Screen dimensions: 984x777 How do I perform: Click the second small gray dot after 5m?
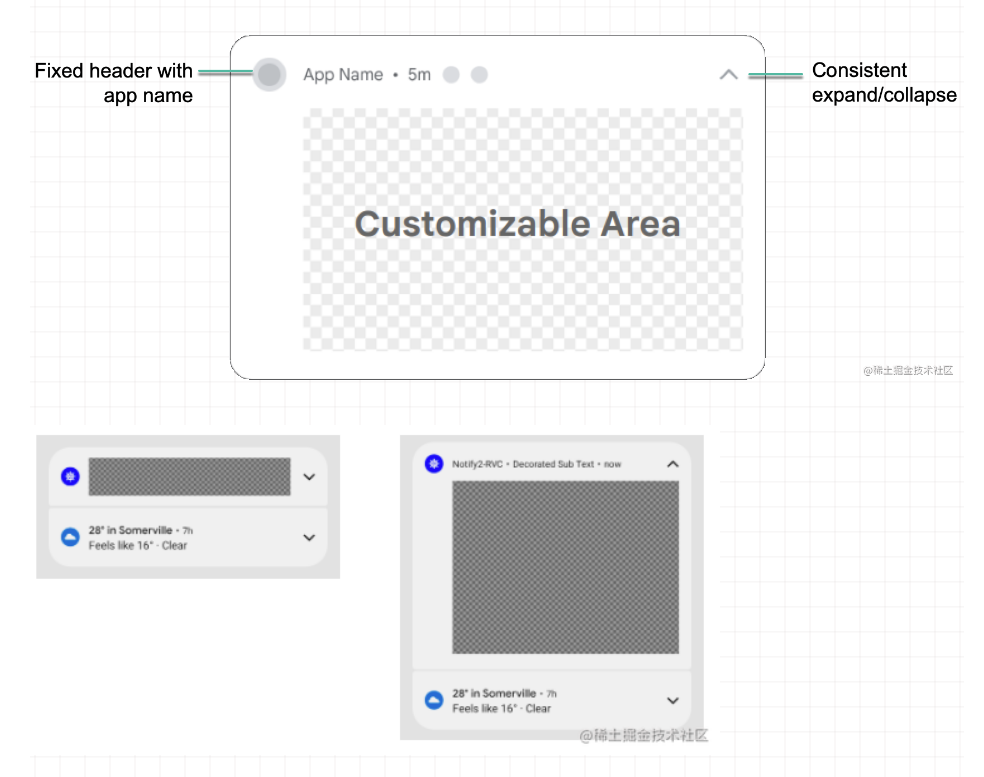pyautogui.click(x=479, y=75)
